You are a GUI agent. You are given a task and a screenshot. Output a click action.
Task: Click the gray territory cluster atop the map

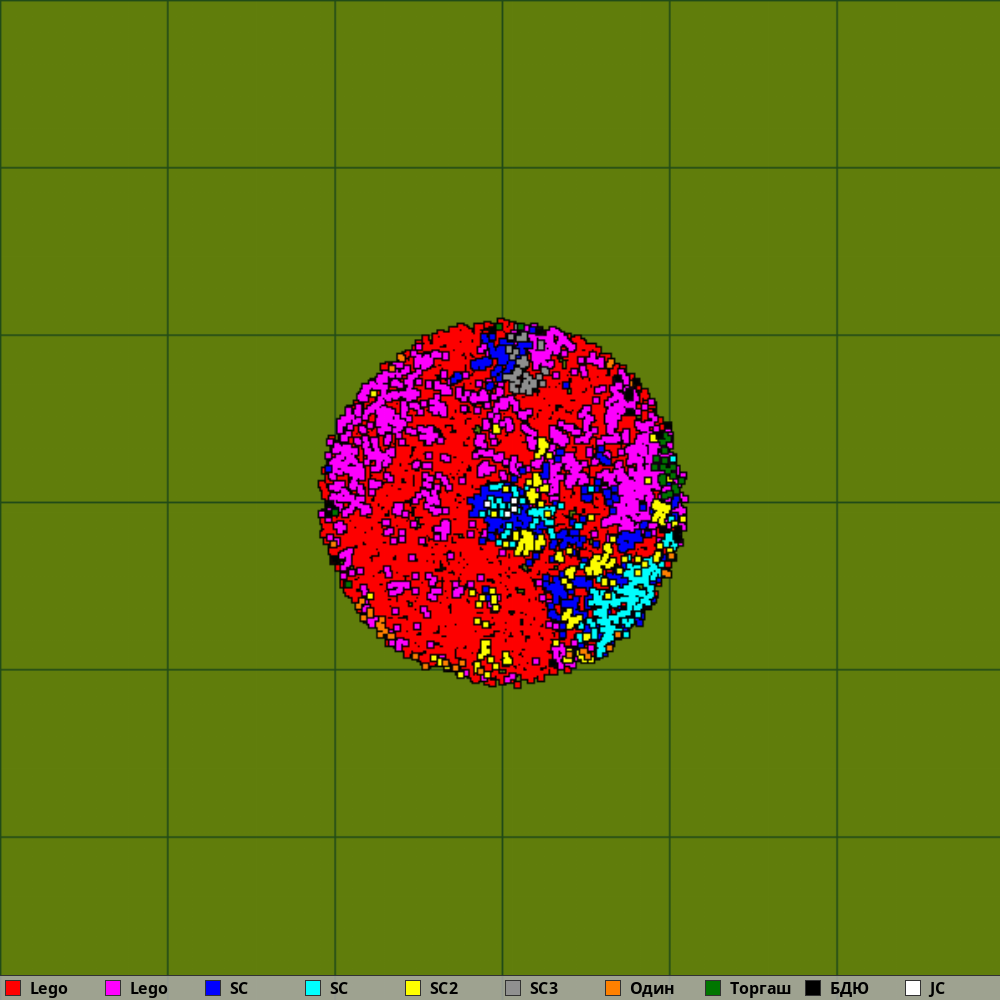pos(522,372)
